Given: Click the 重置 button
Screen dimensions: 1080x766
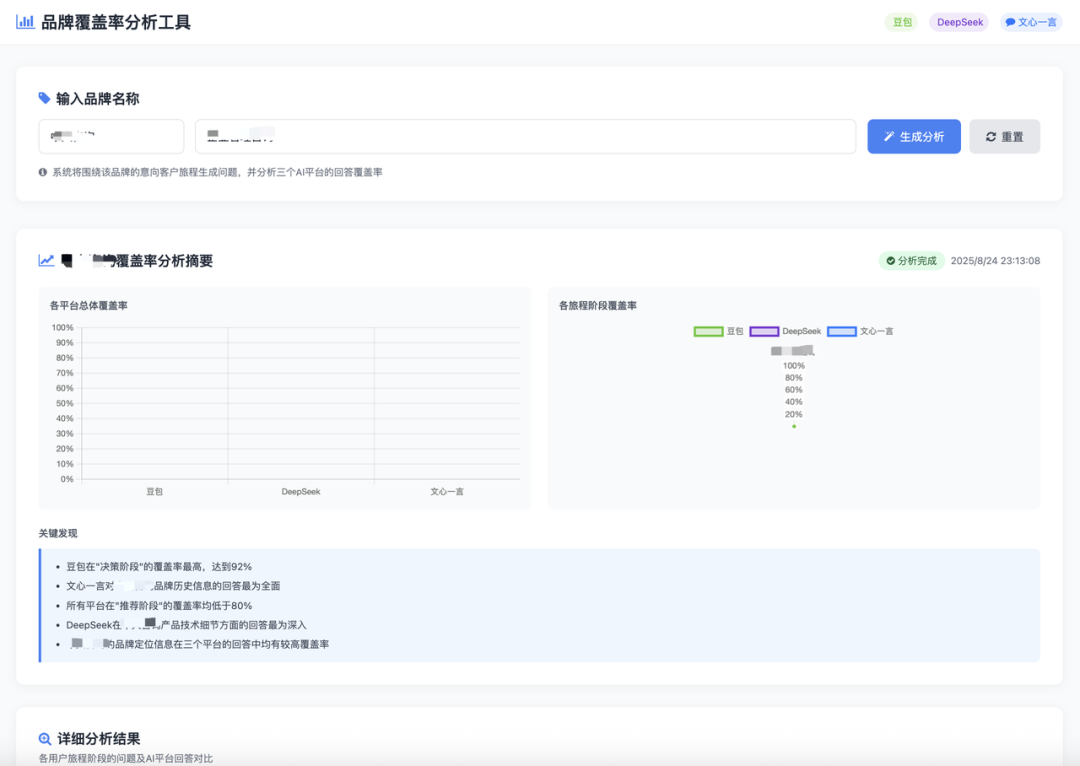Looking at the screenshot, I should (1005, 136).
